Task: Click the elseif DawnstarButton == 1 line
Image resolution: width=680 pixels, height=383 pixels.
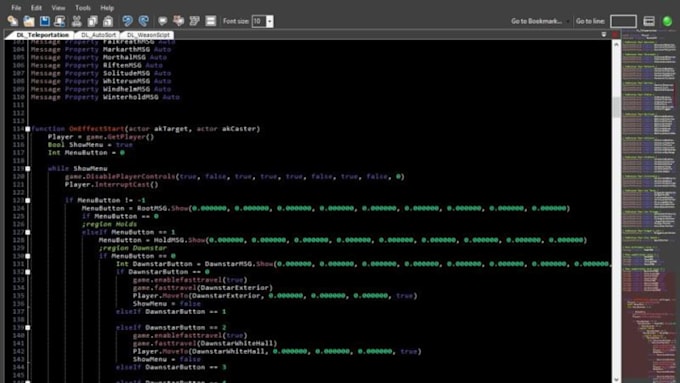Action: pyautogui.click(x=171, y=311)
